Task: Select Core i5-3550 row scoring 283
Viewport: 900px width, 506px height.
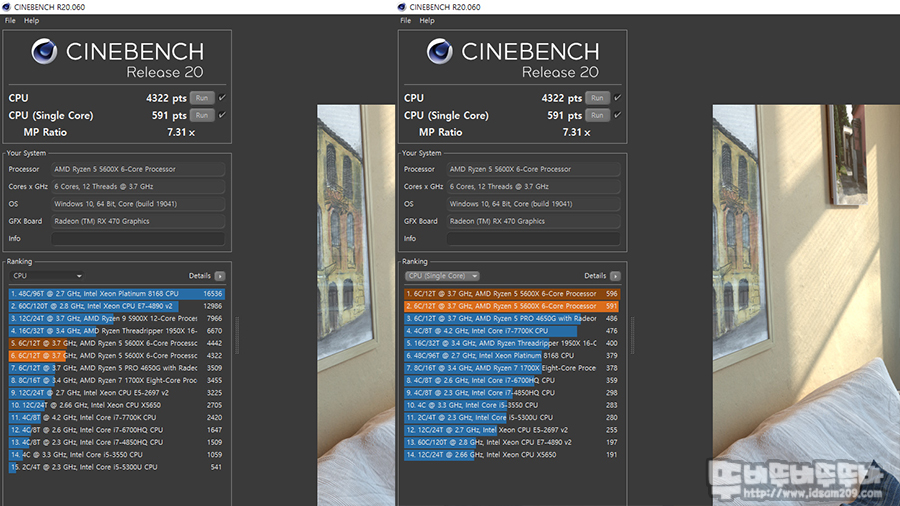Action: pos(512,405)
